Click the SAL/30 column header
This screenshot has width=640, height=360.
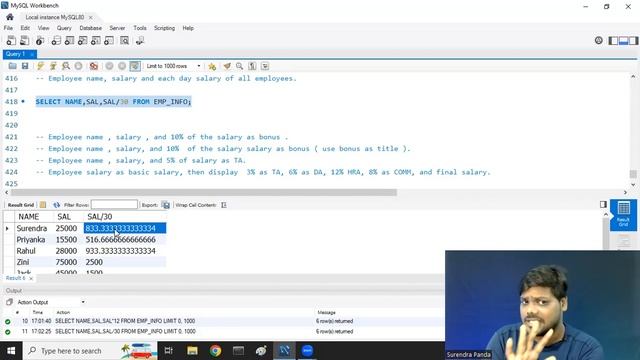click(x=100, y=217)
